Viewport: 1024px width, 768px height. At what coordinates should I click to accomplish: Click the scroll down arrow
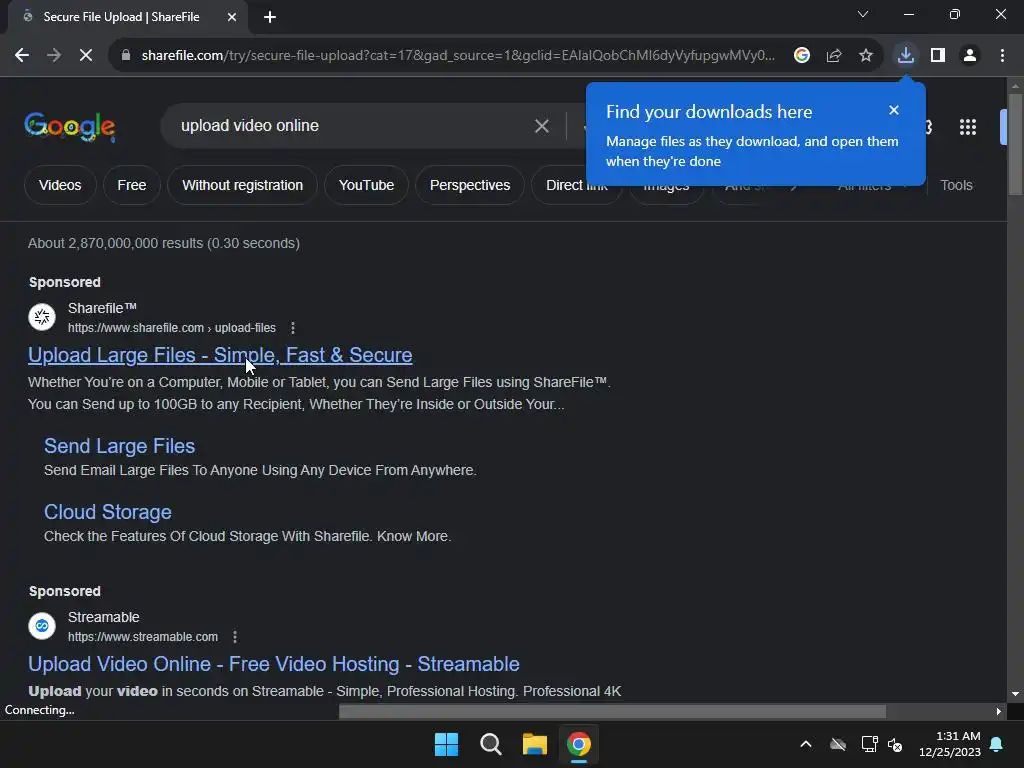[1015, 694]
